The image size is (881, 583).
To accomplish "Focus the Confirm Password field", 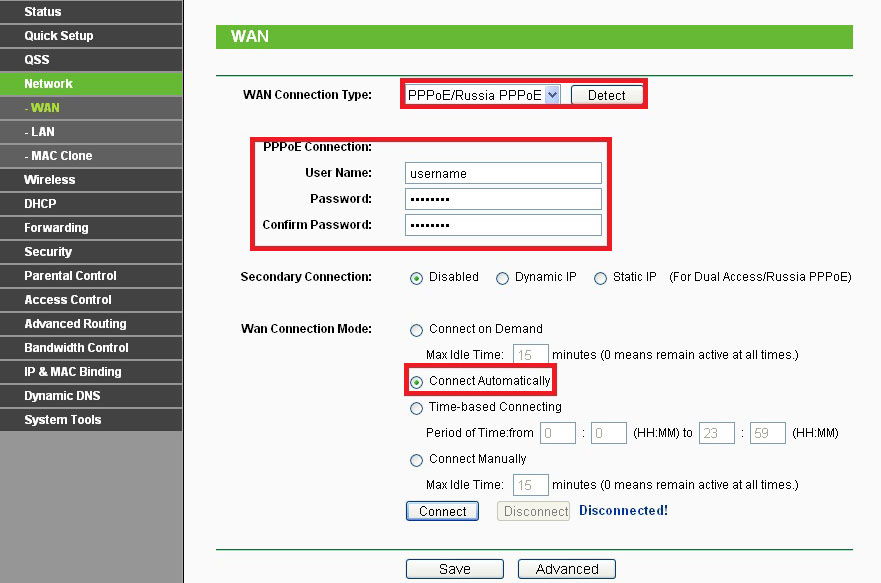I will [x=503, y=225].
